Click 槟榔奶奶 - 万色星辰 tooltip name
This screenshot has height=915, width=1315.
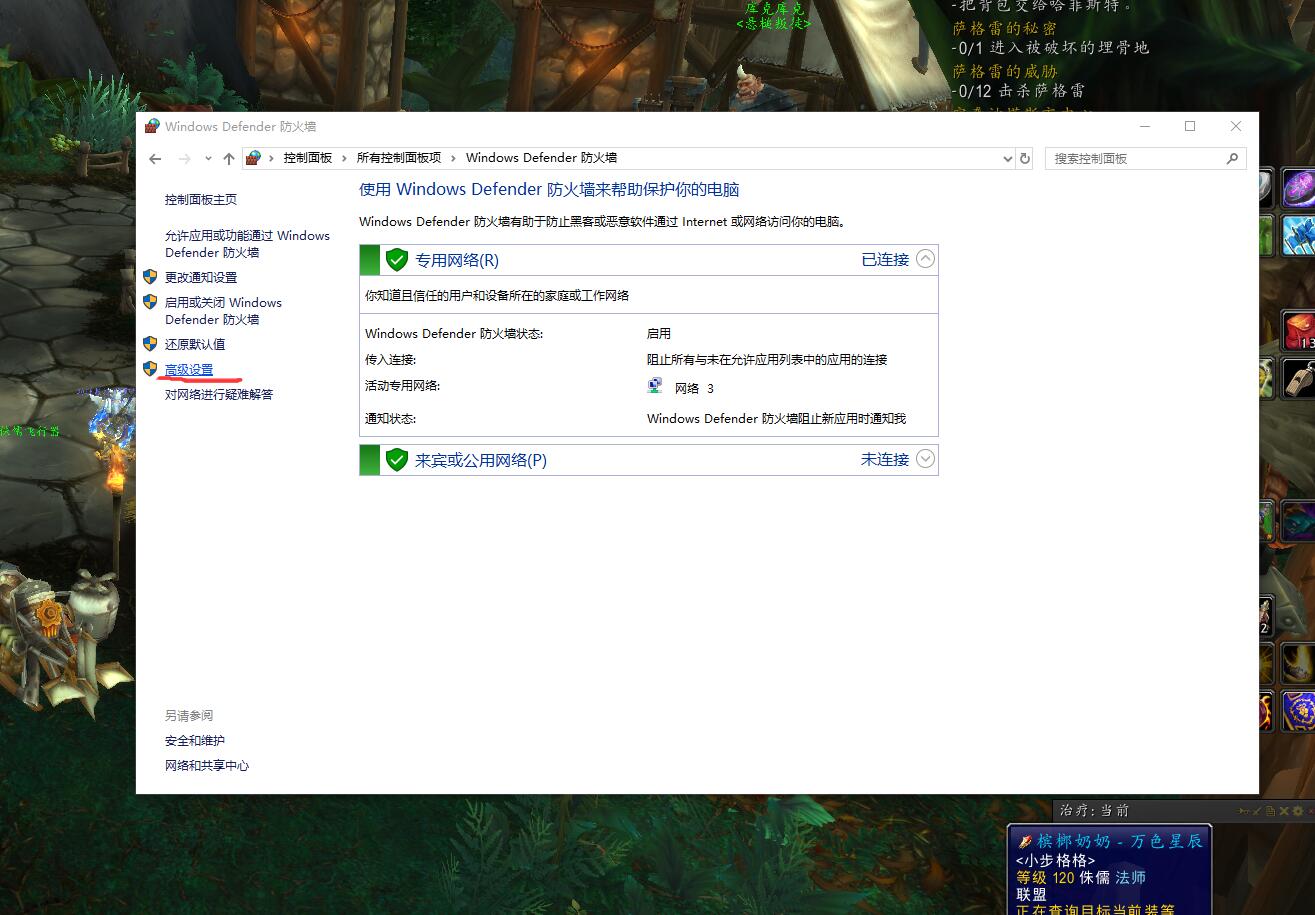pyautogui.click(x=1120, y=841)
